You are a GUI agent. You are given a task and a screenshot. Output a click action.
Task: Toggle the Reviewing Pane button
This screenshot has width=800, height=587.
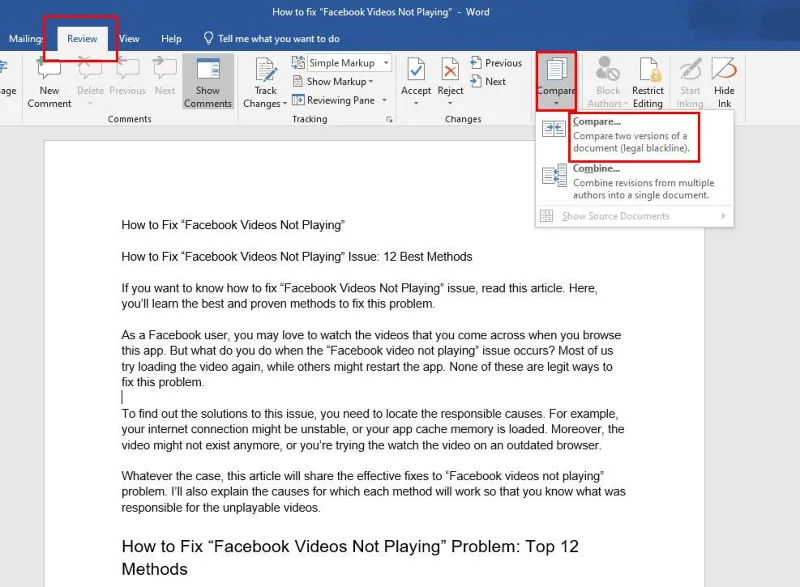[x=334, y=100]
